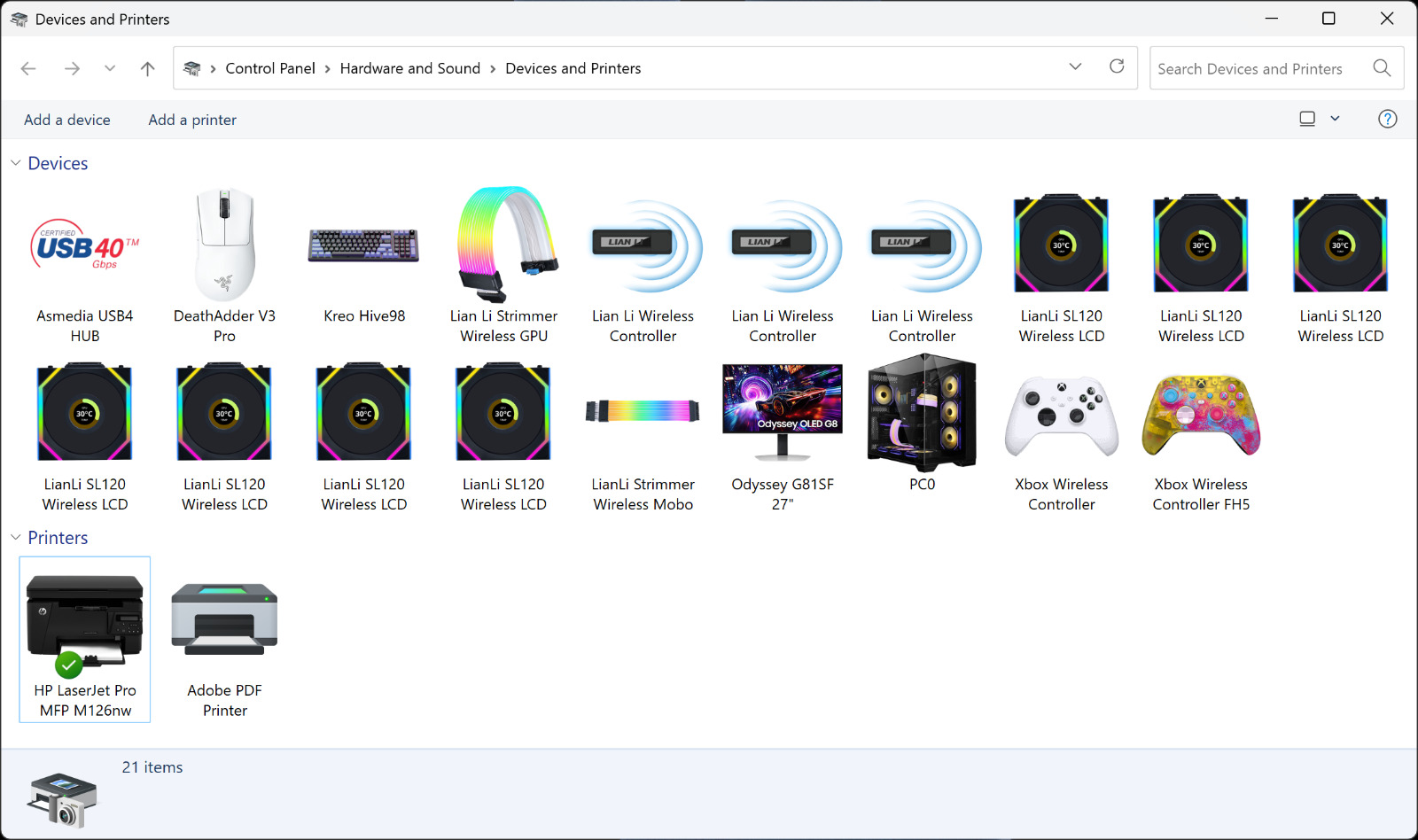Navigate to Hardware and Sound breadcrumb
Image resolution: width=1418 pixels, height=840 pixels.
coord(410,68)
